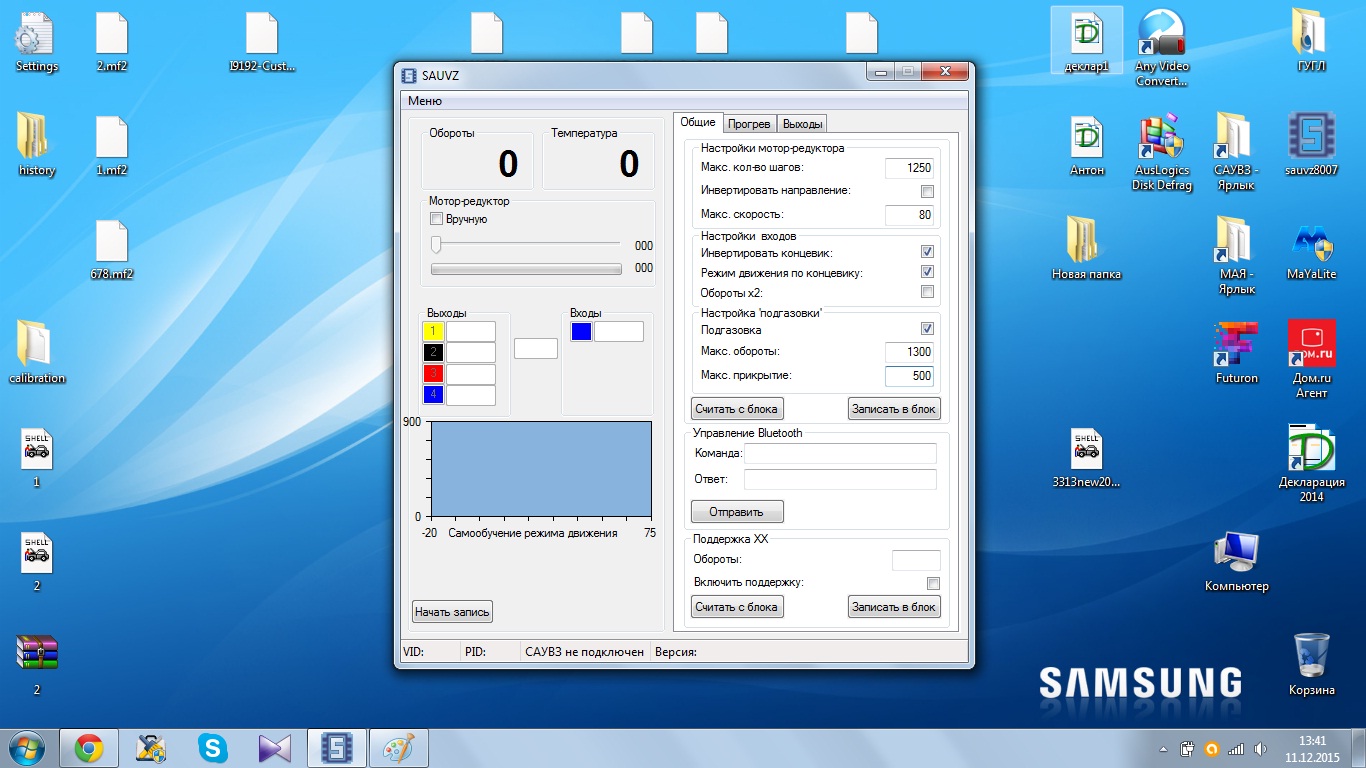Open the Компьютер desktop icon
This screenshot has height=768, width=1366.
1236,562
